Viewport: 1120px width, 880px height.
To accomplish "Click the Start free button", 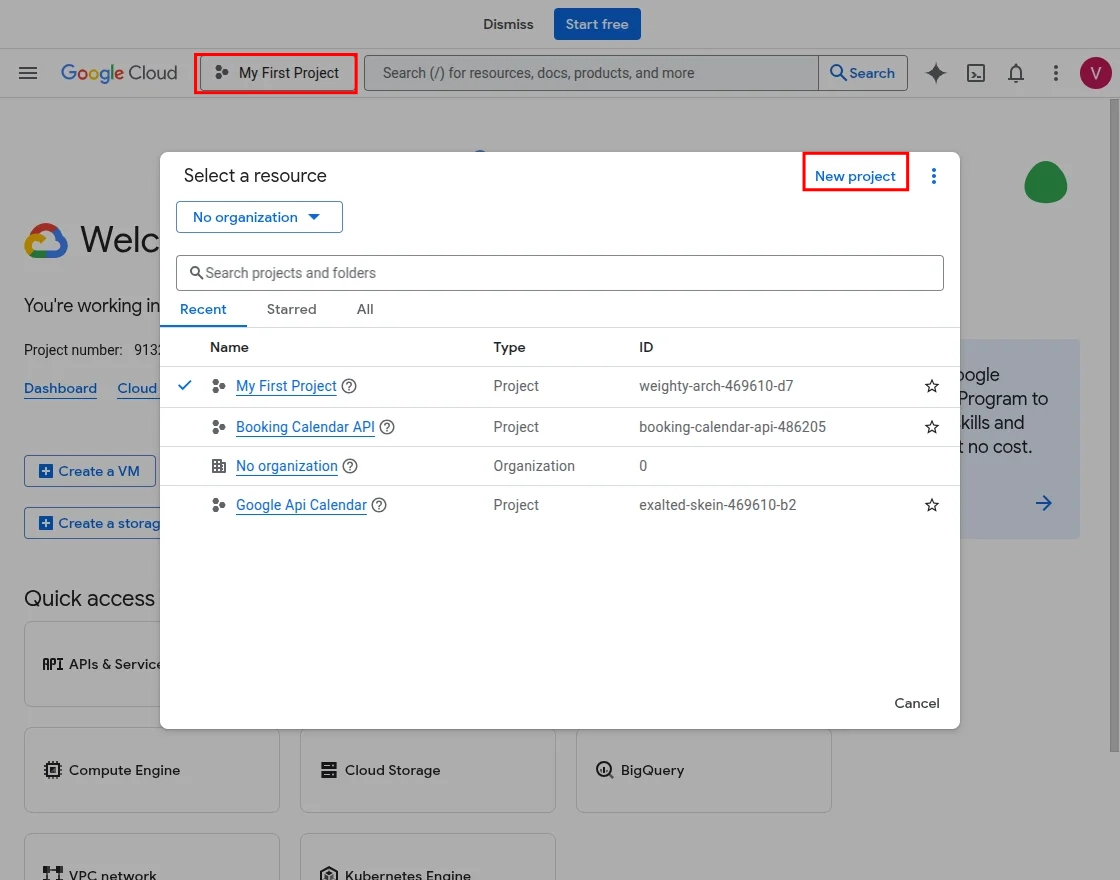I will (597, 24).
